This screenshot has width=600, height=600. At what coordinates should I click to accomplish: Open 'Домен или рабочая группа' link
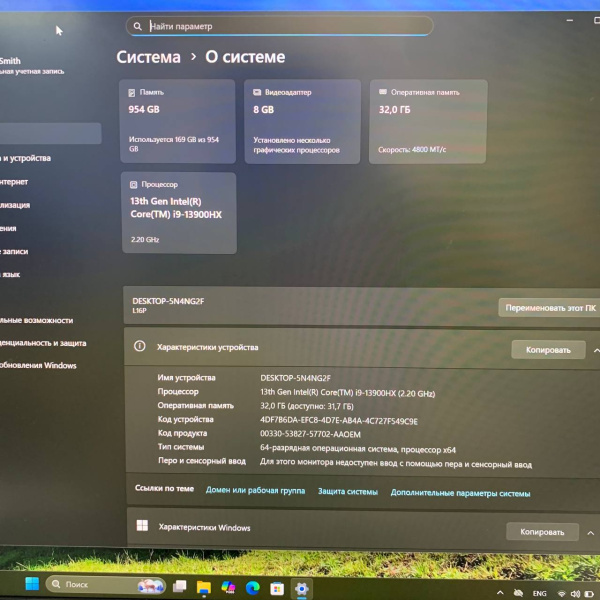click(x=255, y=491)
